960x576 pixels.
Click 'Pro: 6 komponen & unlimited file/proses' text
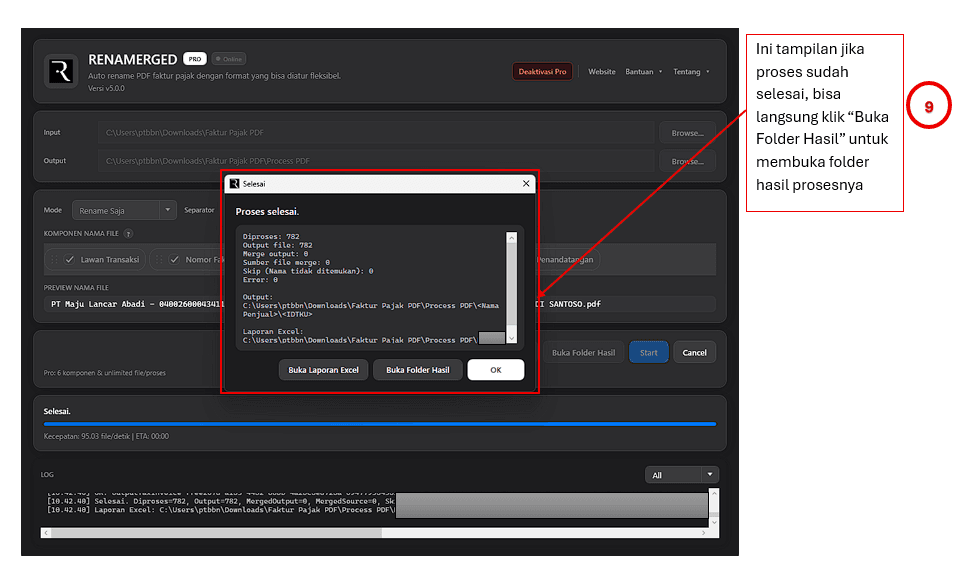tap(105, 373)
